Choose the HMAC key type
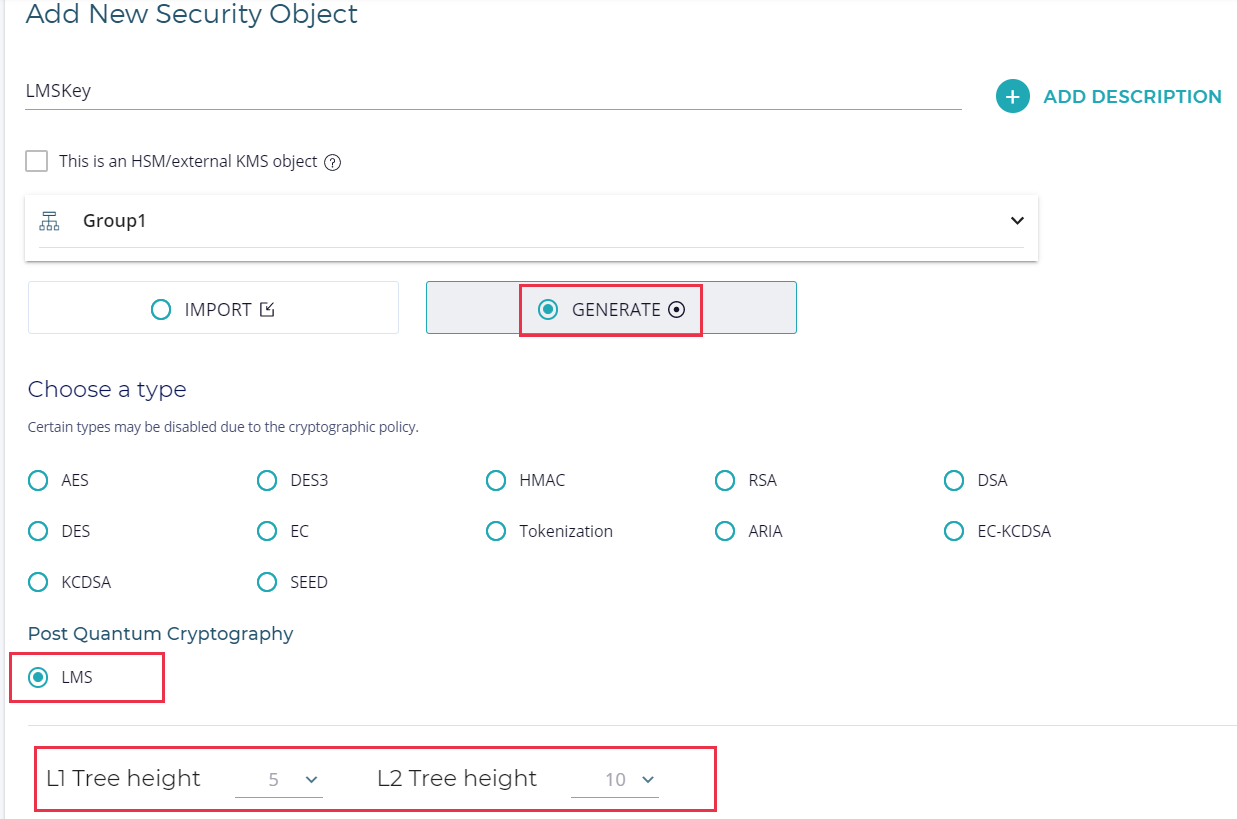Viewport: 1237px width, 819px height. 496,481
